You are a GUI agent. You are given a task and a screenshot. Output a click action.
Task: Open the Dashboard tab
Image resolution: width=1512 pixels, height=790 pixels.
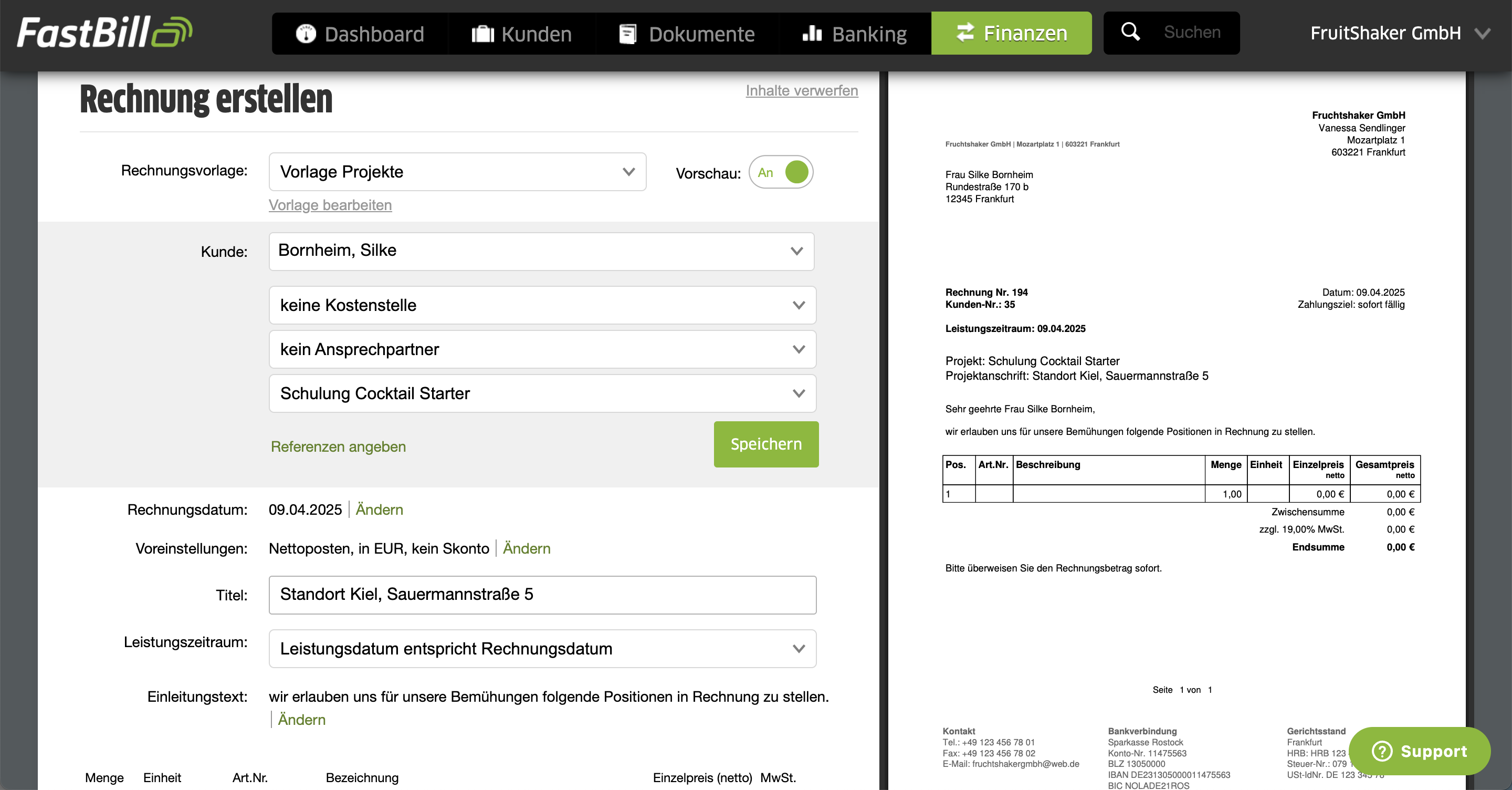click(x=360, y=34)
